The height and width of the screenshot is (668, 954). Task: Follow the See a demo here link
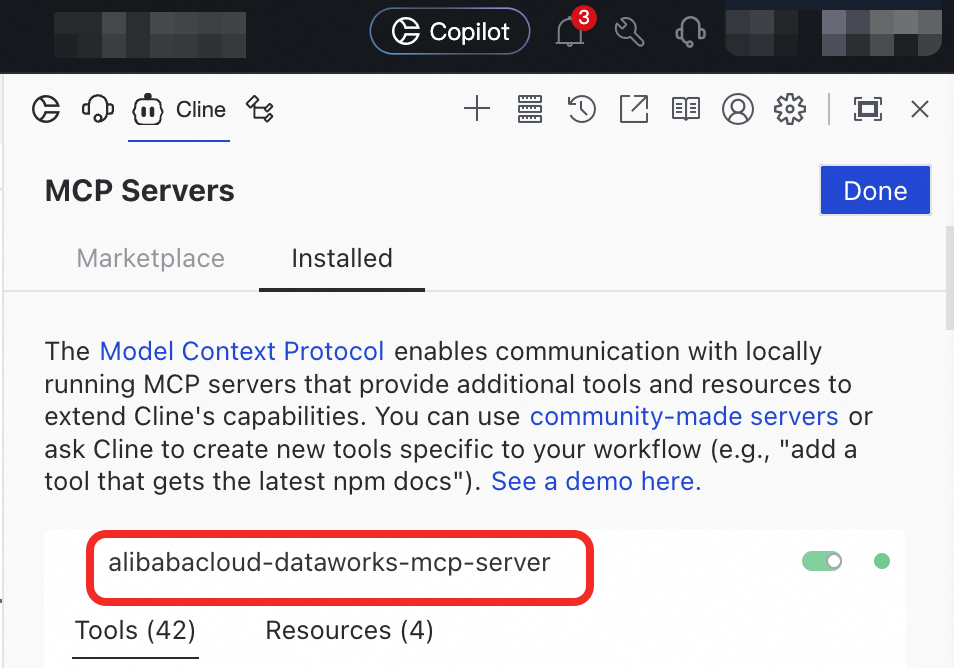tap(596, 481)
